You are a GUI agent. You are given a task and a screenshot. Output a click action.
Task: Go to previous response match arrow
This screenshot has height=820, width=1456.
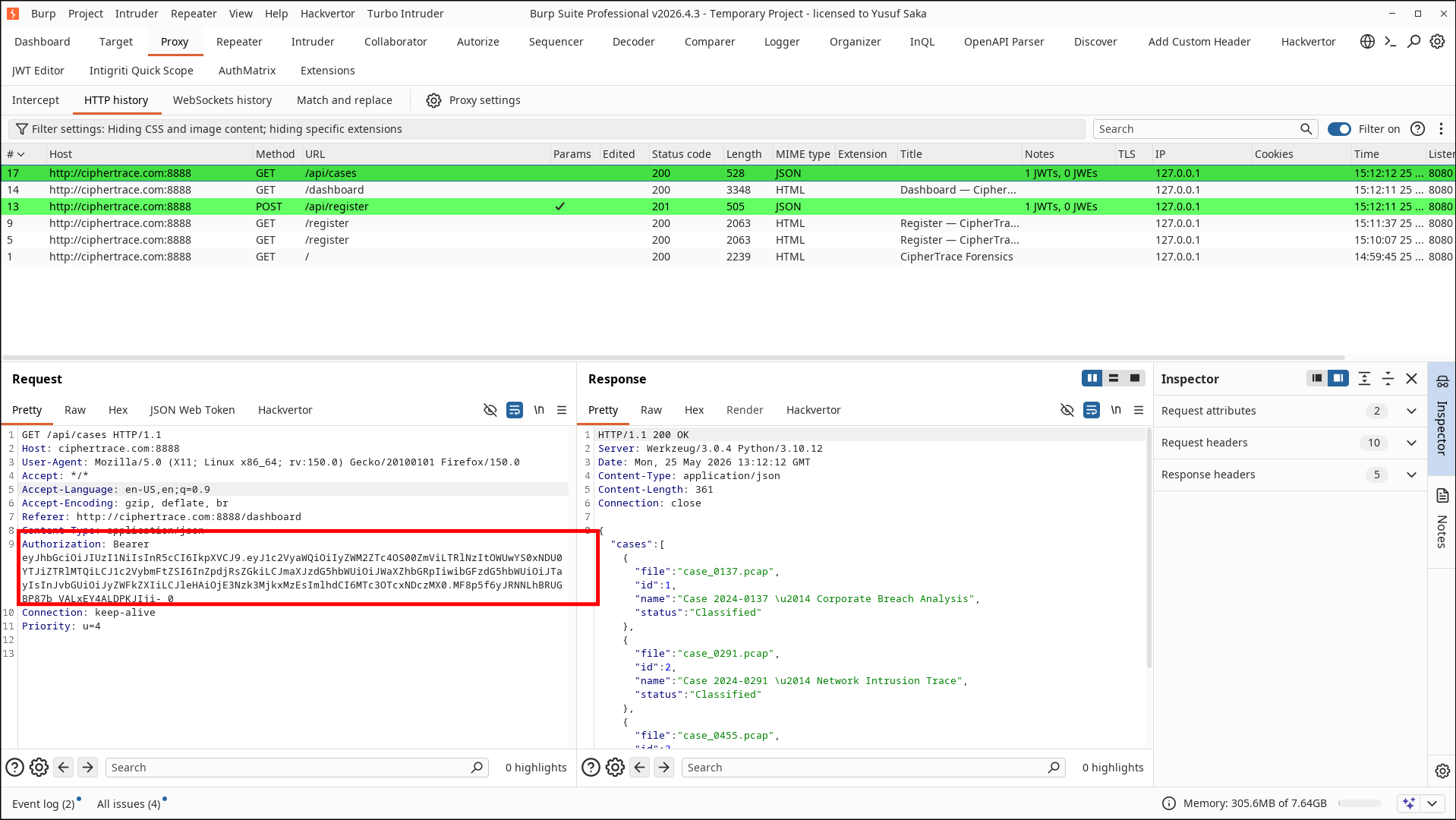[x=640, y=768]
